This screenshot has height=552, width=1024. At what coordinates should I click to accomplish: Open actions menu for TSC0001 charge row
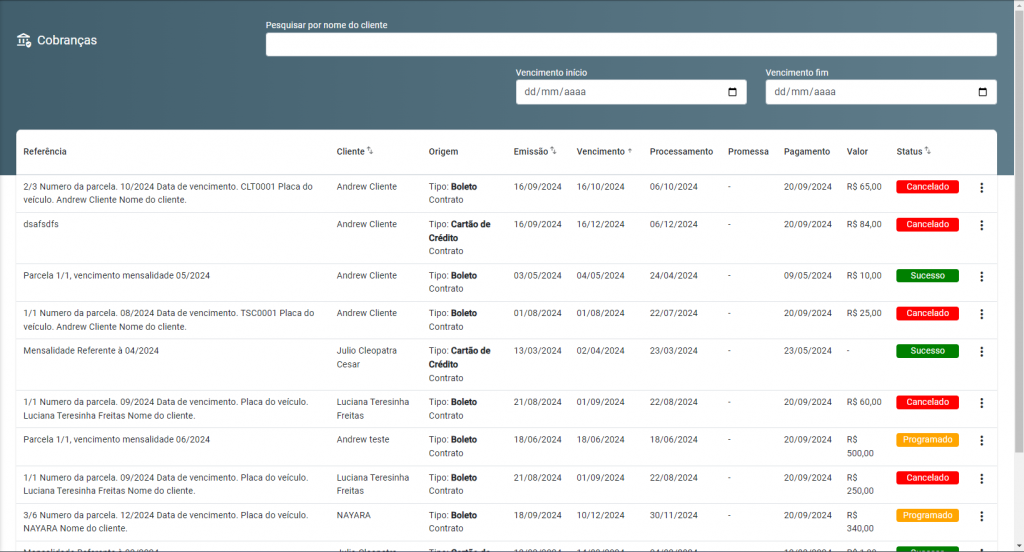tap(982, 314)
